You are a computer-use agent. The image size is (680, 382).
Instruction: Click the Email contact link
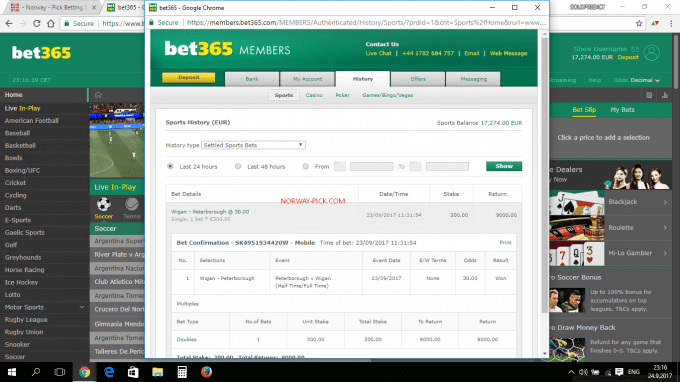(471, 53)
